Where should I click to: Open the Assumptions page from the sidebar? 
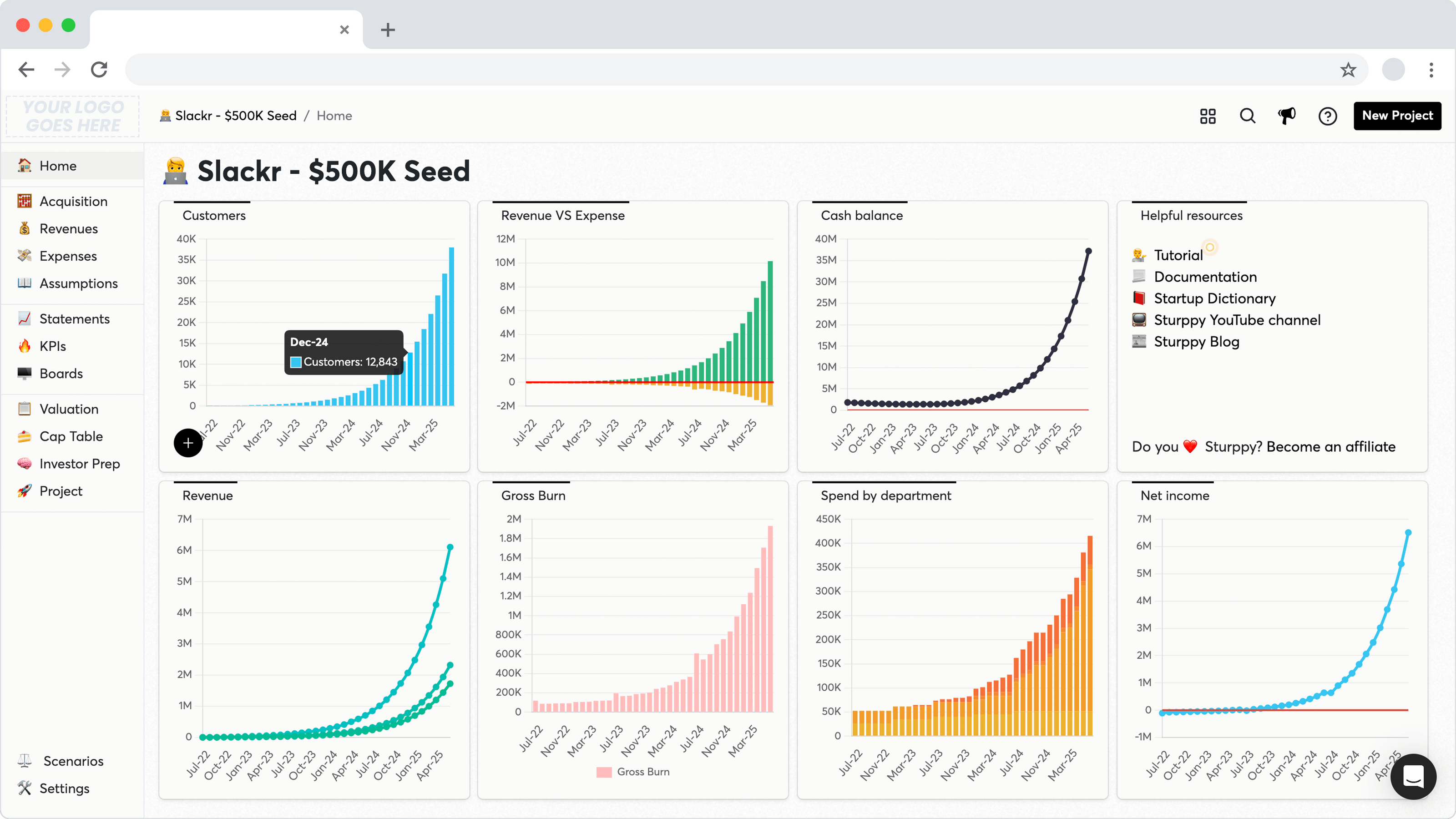coord(79,283)
